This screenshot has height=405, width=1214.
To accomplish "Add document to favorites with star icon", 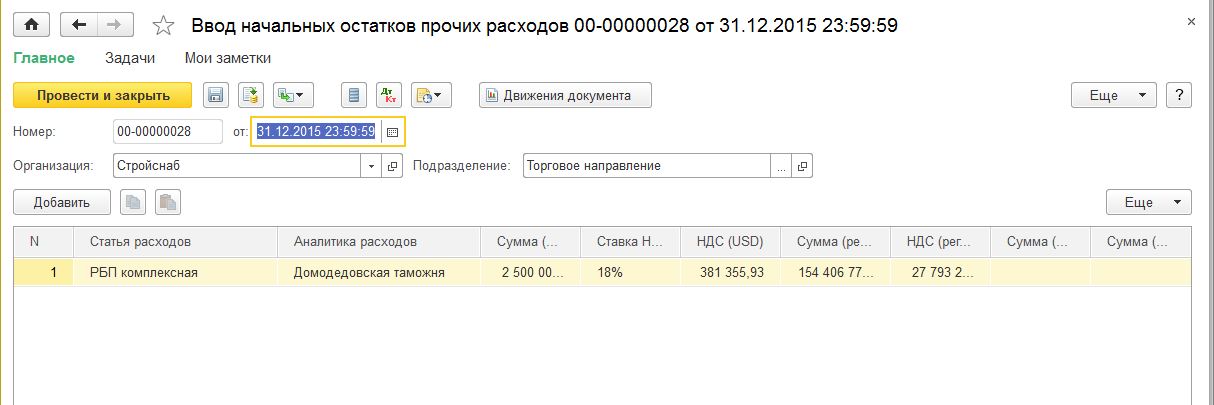I will pos(166,25).
